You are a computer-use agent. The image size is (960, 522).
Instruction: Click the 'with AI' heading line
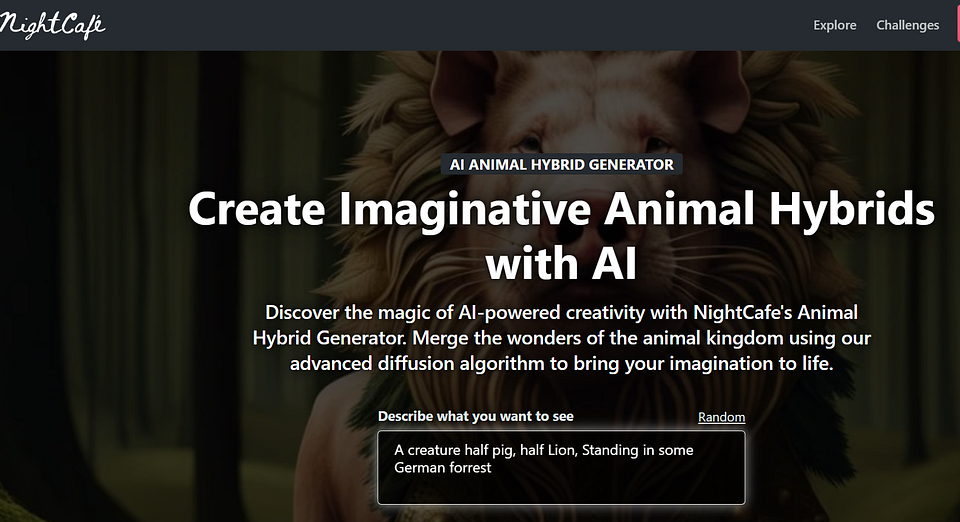[x=561, y=263]
